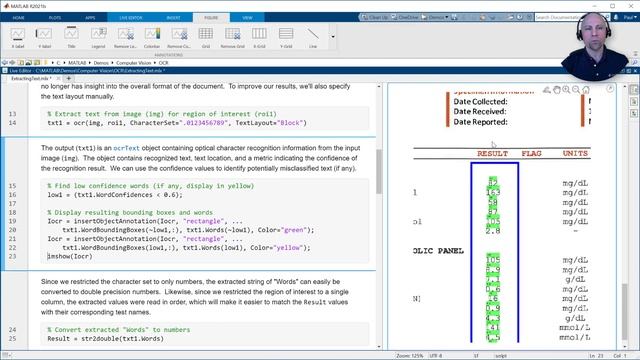This screenshot has width=640, height=360.
Task: Click the editor pane vertical scrollbar thumb
Action: point(379,171)
